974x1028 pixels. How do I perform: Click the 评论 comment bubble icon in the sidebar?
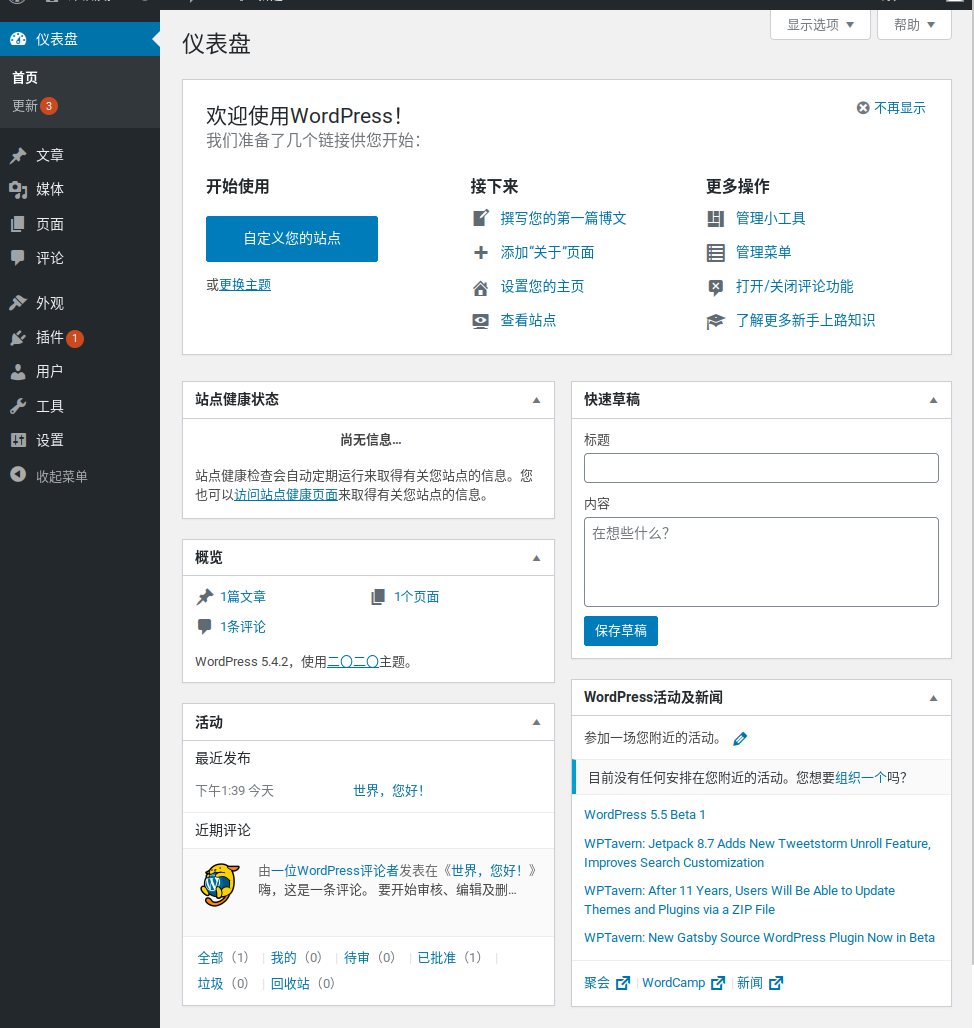[18, 258]
